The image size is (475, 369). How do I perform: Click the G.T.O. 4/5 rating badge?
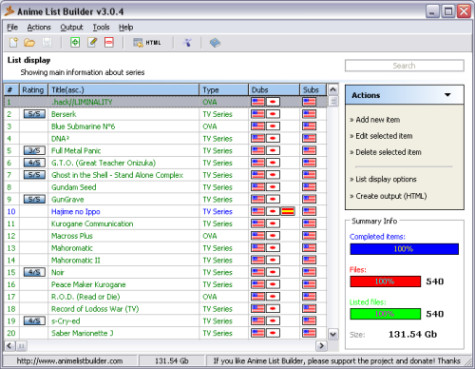[34, 163]
